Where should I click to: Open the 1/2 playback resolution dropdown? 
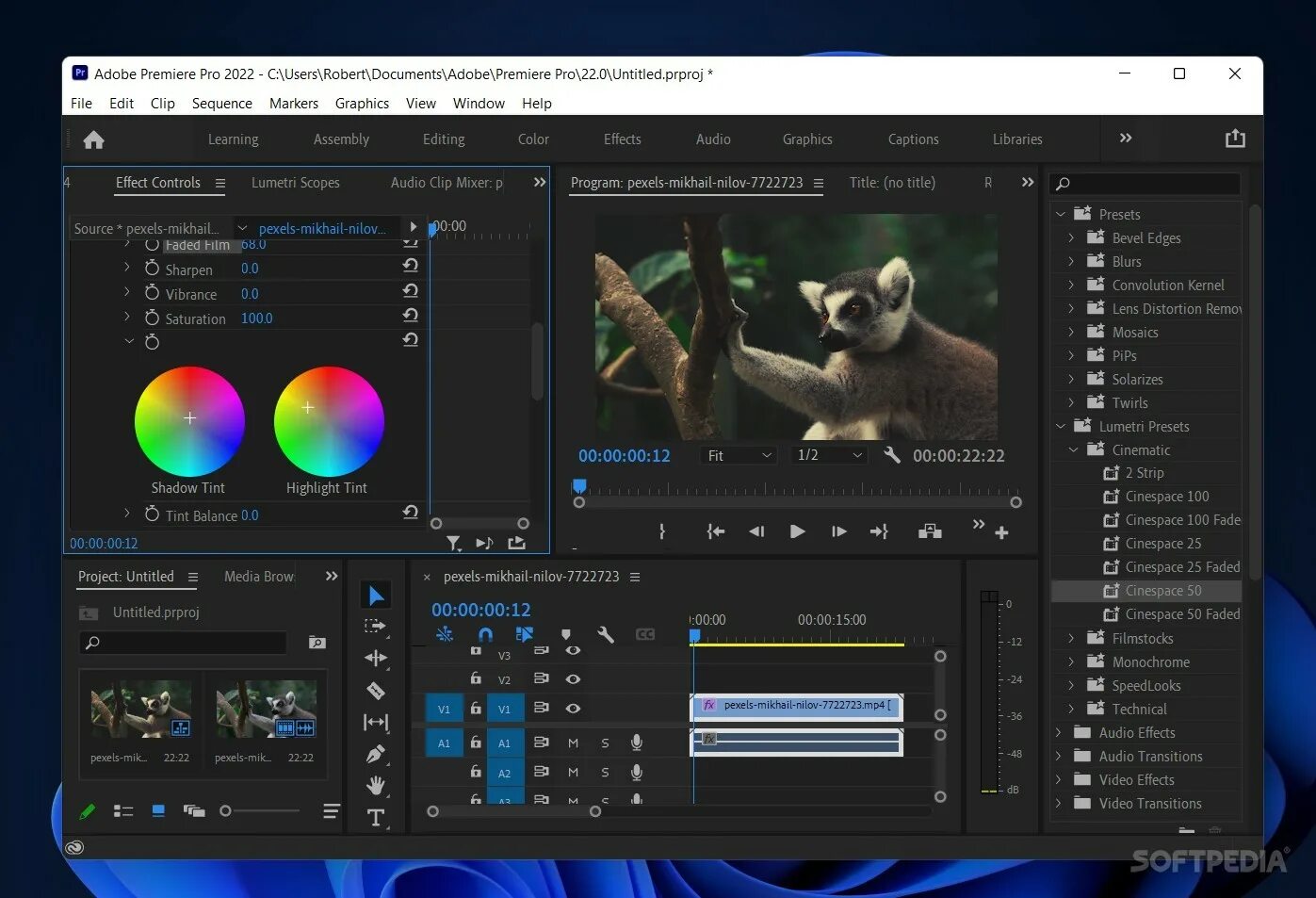click(x=827, y=455)
